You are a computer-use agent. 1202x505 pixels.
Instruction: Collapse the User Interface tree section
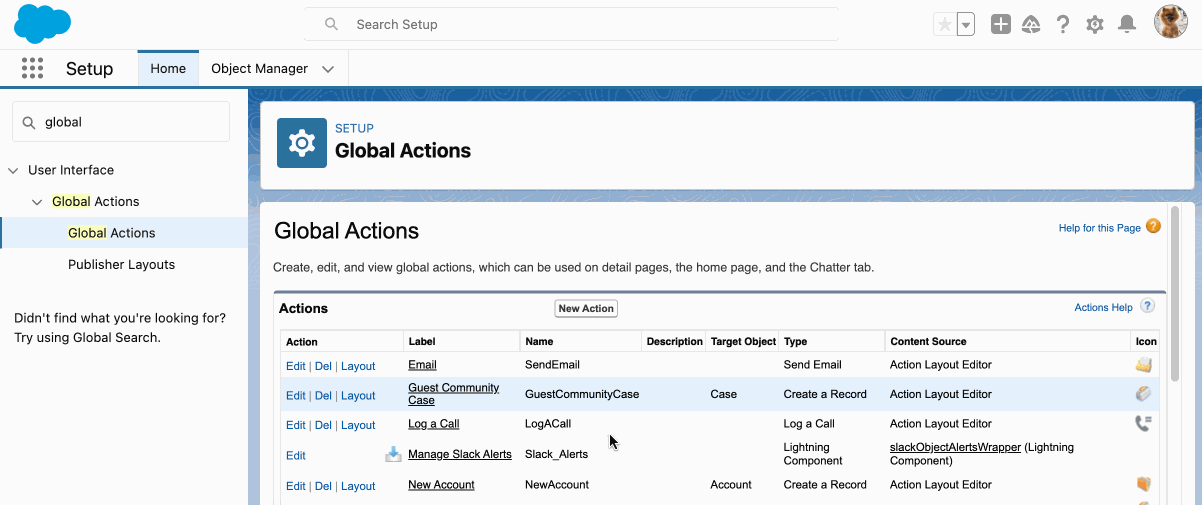pos(14,170)
